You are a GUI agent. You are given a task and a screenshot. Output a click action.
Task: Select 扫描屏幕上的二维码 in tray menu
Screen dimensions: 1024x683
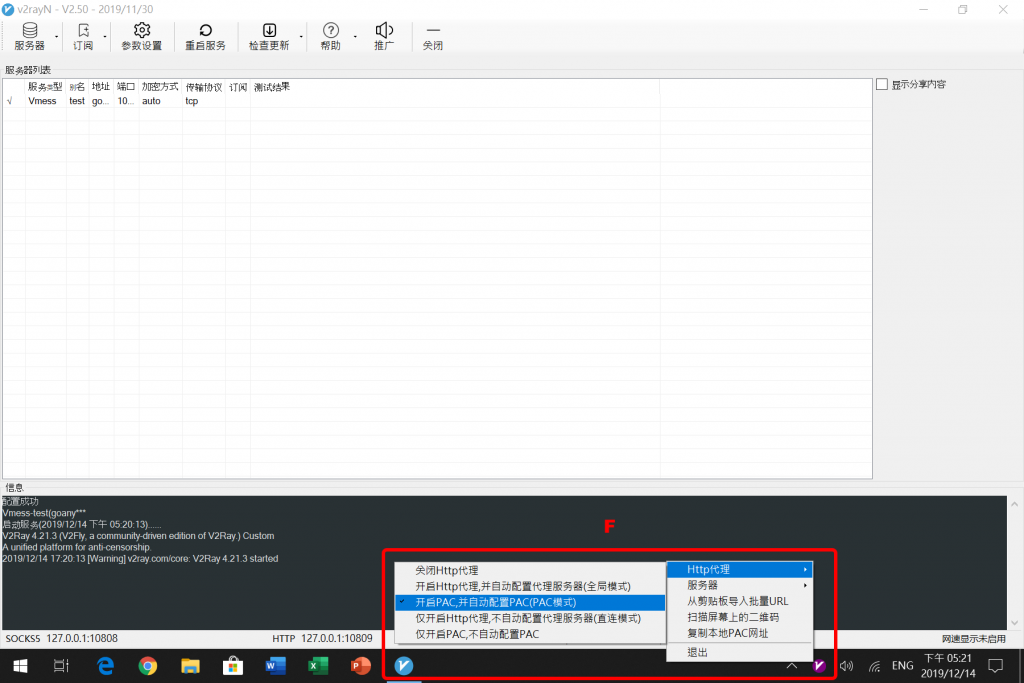(x=740, y=617)
